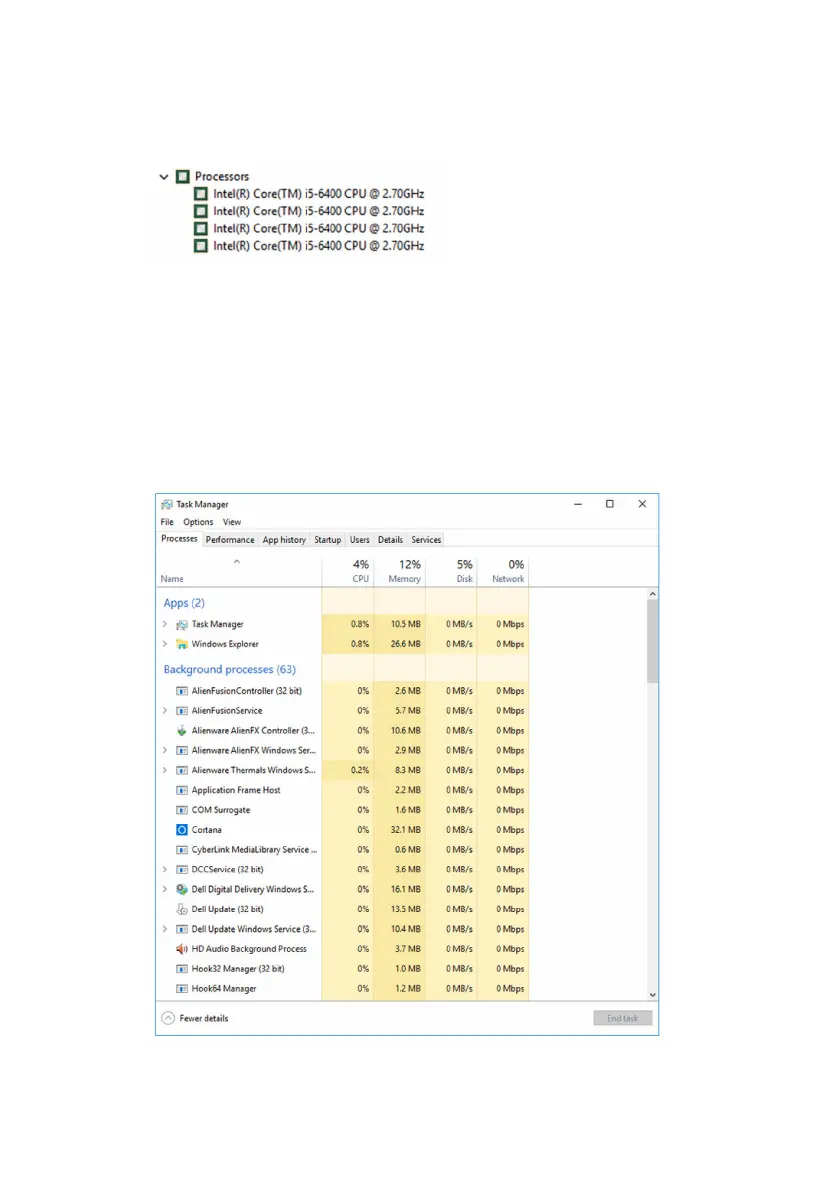
Task: Click the Dell Digital Delivery icon
Action: pos(181,889)
